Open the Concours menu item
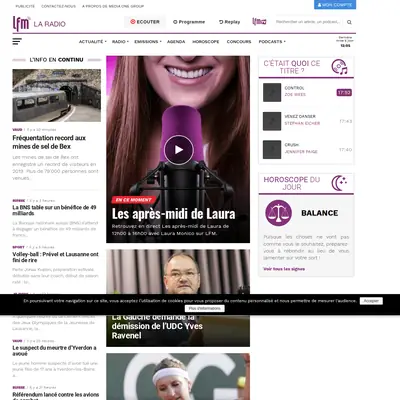Image resolution: width=400 pixels, height=400 pixels. point(239,42)
